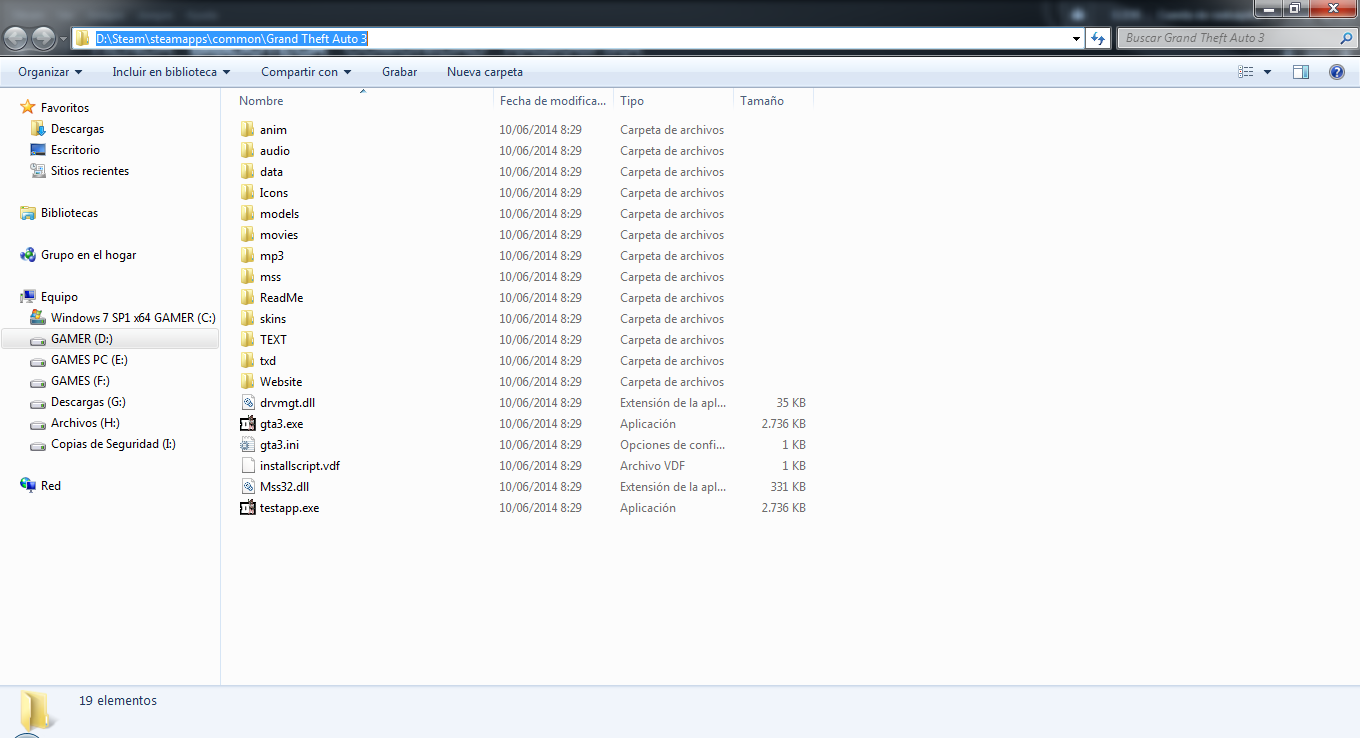The image size is (1360, 738).
Task: Open the GAMES PC (E:) drive
Action: 89,360
